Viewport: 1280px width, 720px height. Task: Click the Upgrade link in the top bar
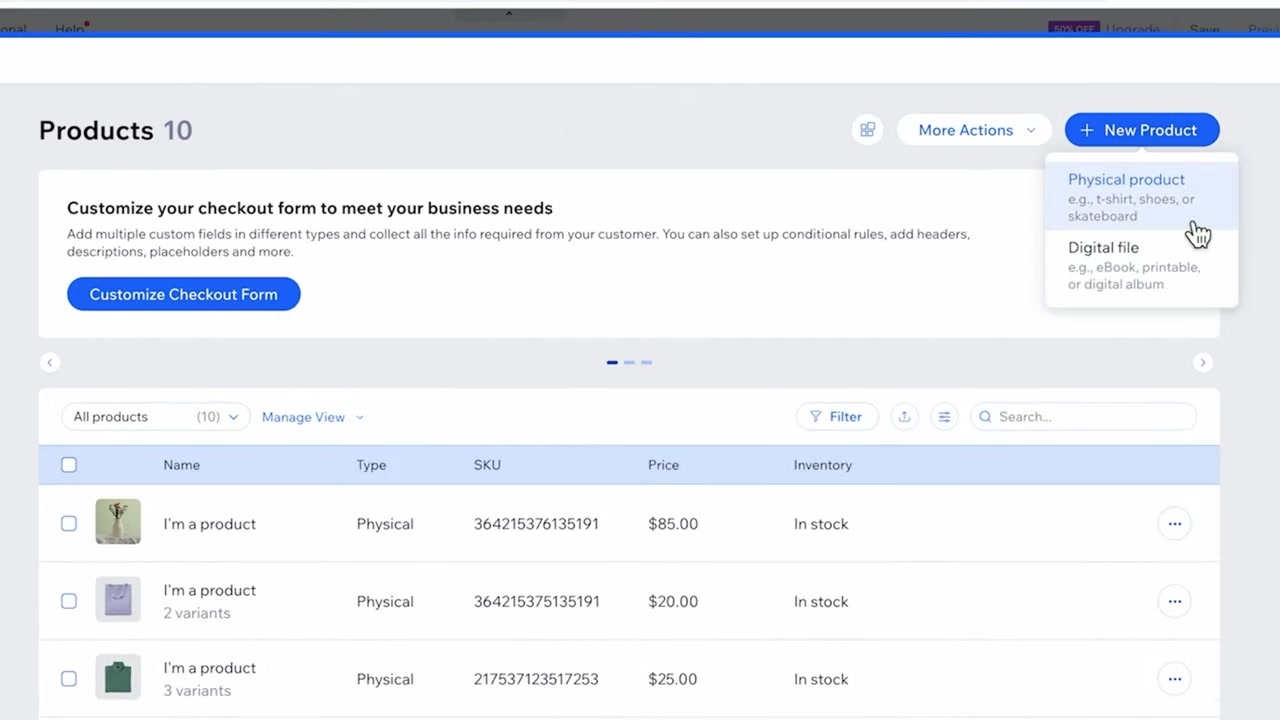(1133, 29)
